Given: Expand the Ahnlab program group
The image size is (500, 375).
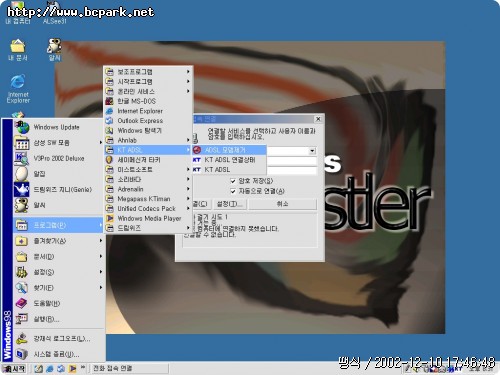Looking at the screenshot, I should 149,140.
